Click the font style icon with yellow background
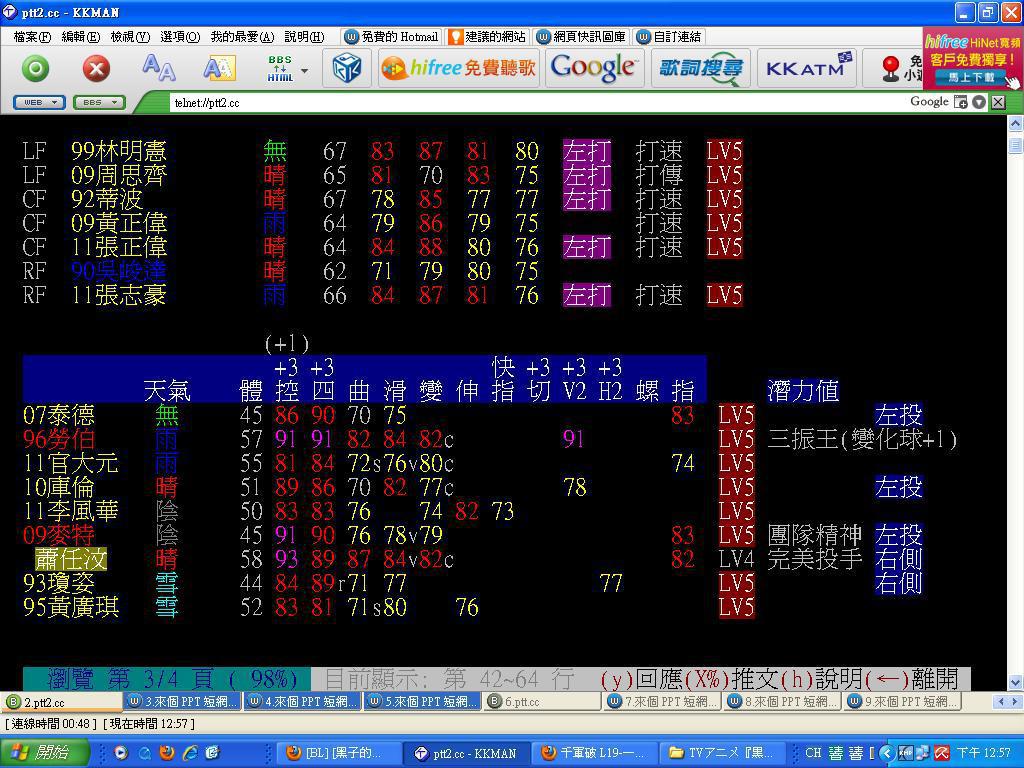 click(219, 68)
